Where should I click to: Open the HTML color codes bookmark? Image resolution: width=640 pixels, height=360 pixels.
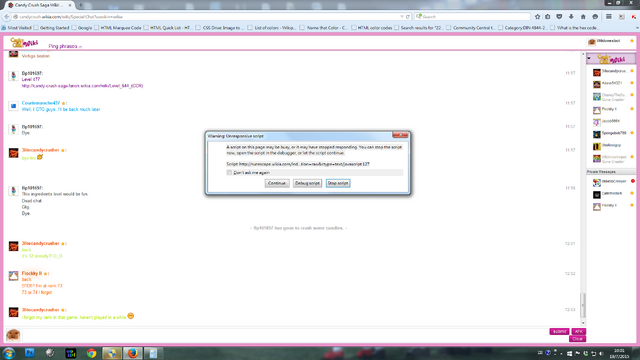pos(372,28)
